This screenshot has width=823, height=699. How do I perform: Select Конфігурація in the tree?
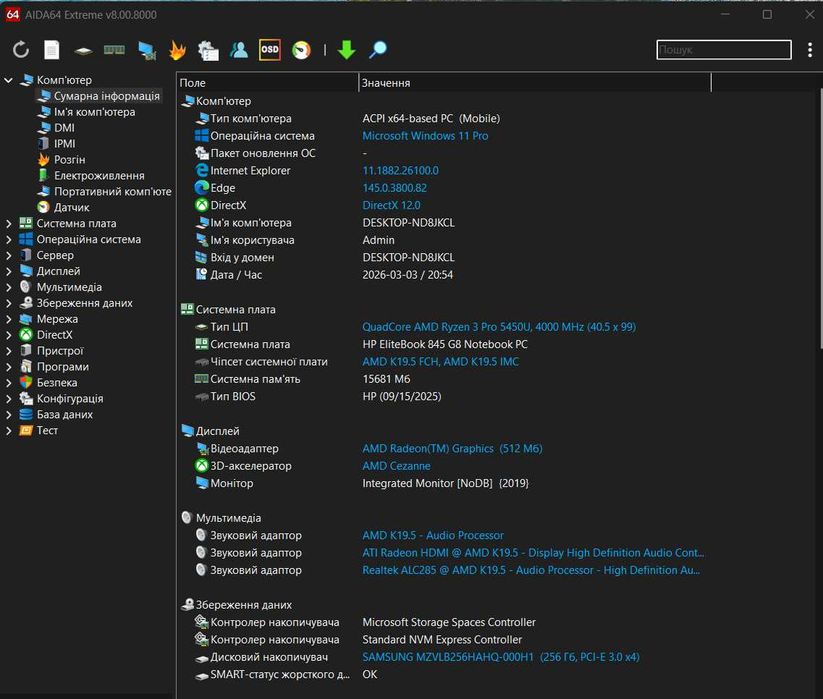pyautogui.click(x=70, y=398)
